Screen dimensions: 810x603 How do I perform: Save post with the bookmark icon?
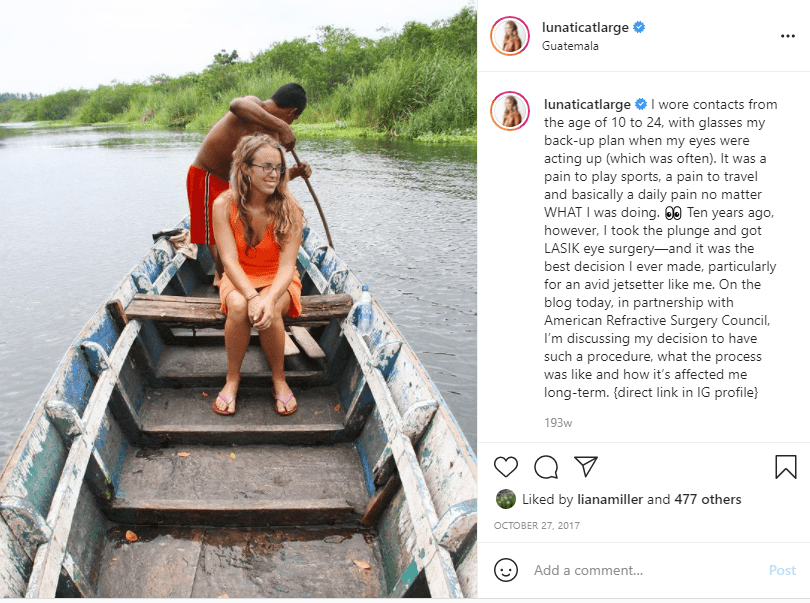coord(786,467)
